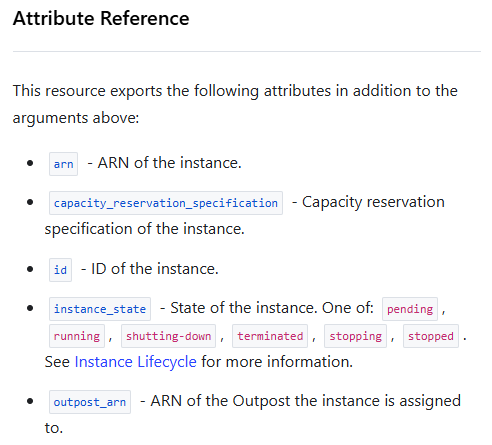Click 'This resource exports' intro paragraph
This screenshot has height=445, width=492.
pos(235,104)
